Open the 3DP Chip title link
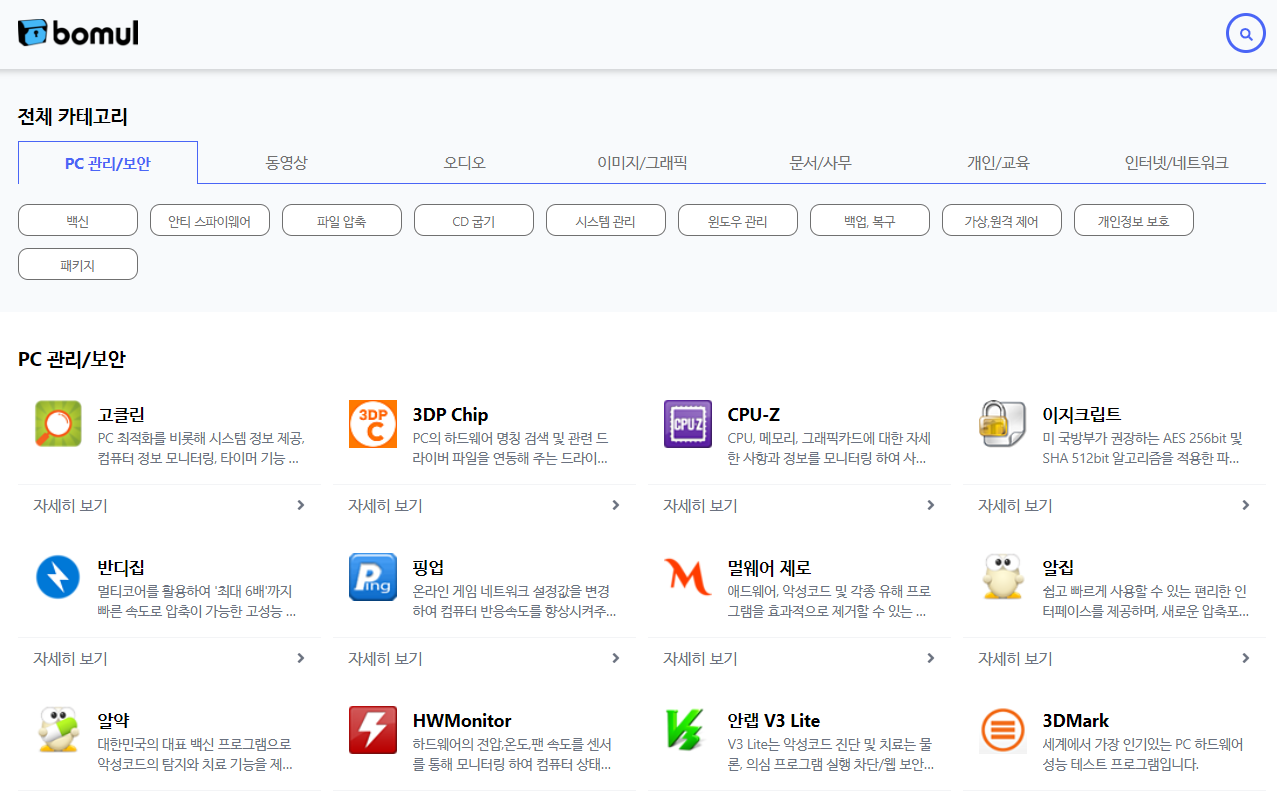1277x800 pixels. (x=450, y=414)
